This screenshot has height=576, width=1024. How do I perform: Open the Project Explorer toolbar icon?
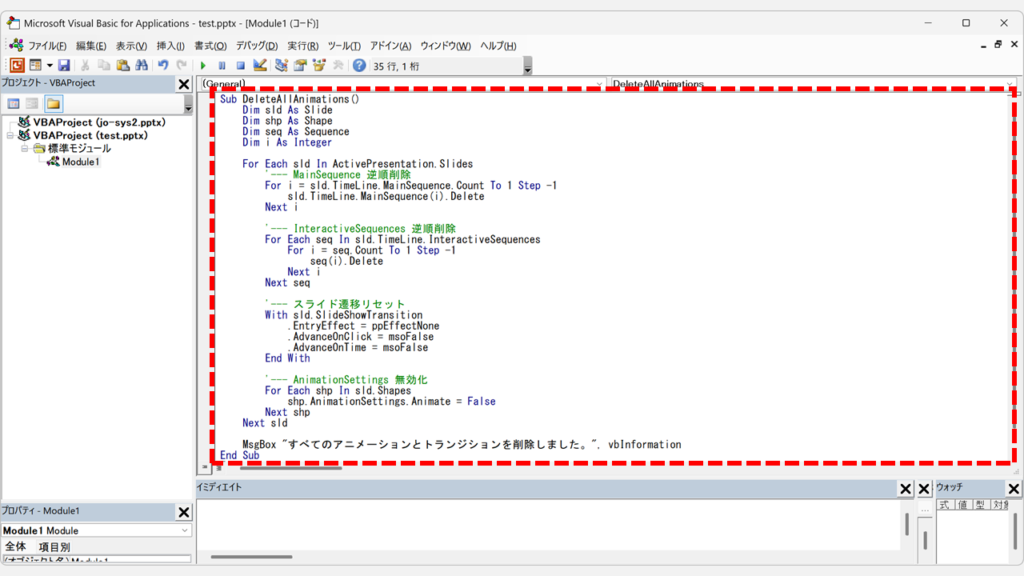tap(281, 65)
